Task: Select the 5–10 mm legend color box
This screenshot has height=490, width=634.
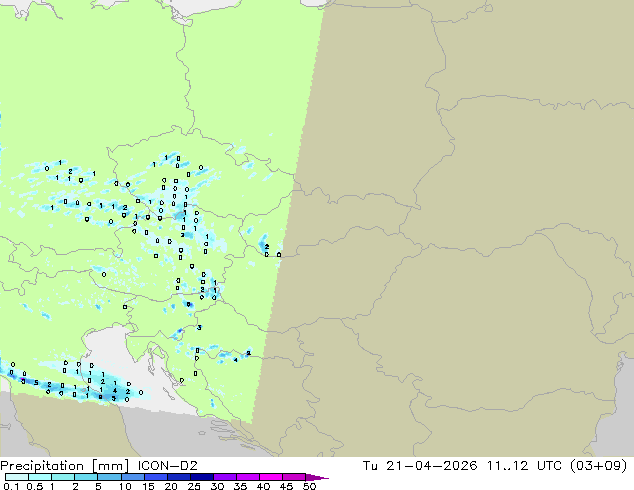Action: 109,477
